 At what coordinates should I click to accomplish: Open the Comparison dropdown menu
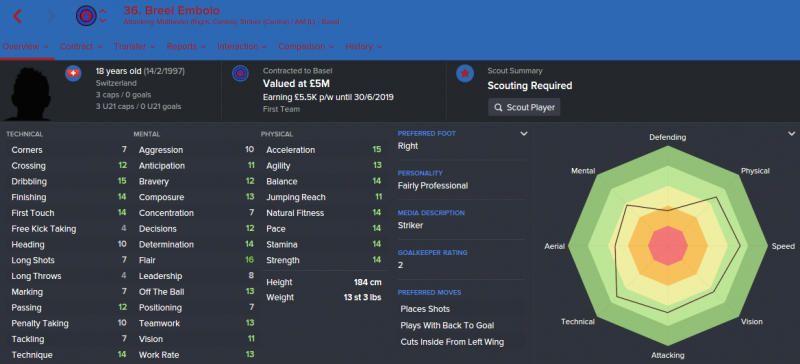click(306, 46)
